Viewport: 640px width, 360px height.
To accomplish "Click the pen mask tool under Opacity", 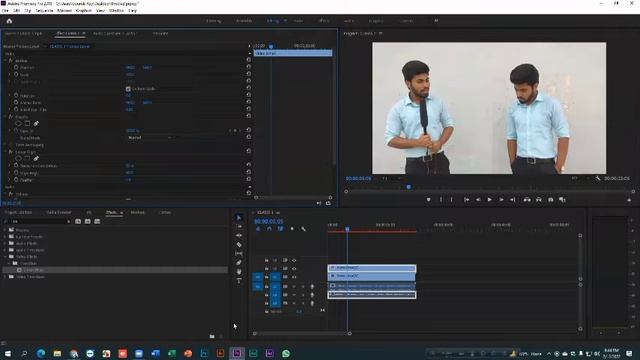I will (x=36, y=123).
